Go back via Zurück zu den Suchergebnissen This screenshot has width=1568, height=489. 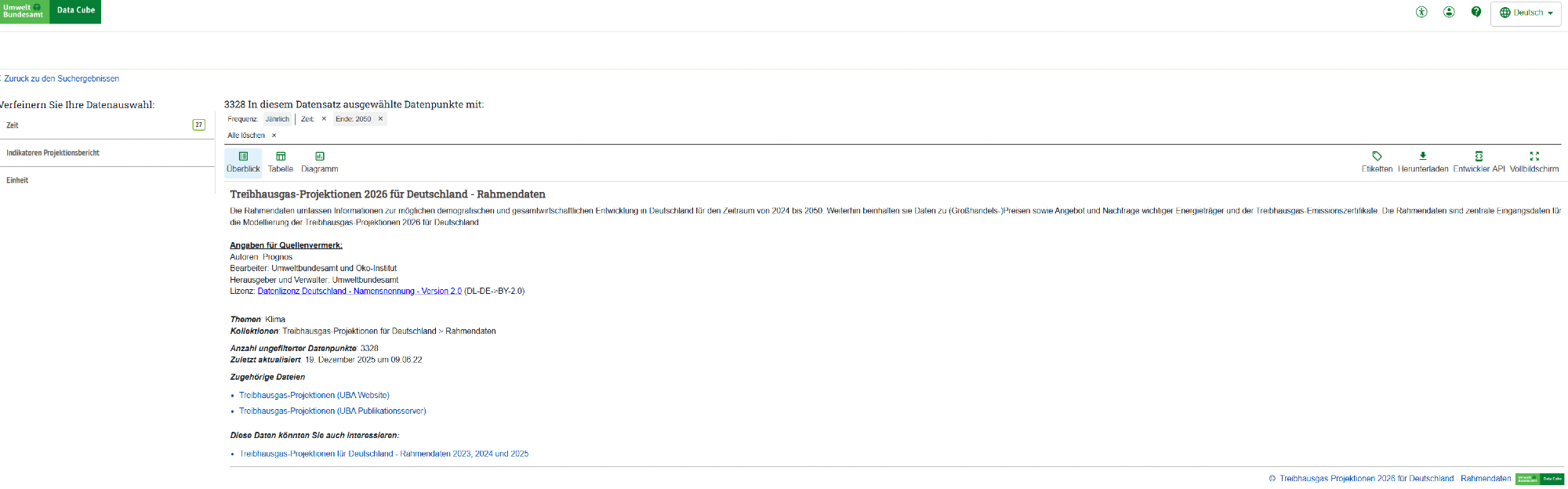click(x=61, y=78)
